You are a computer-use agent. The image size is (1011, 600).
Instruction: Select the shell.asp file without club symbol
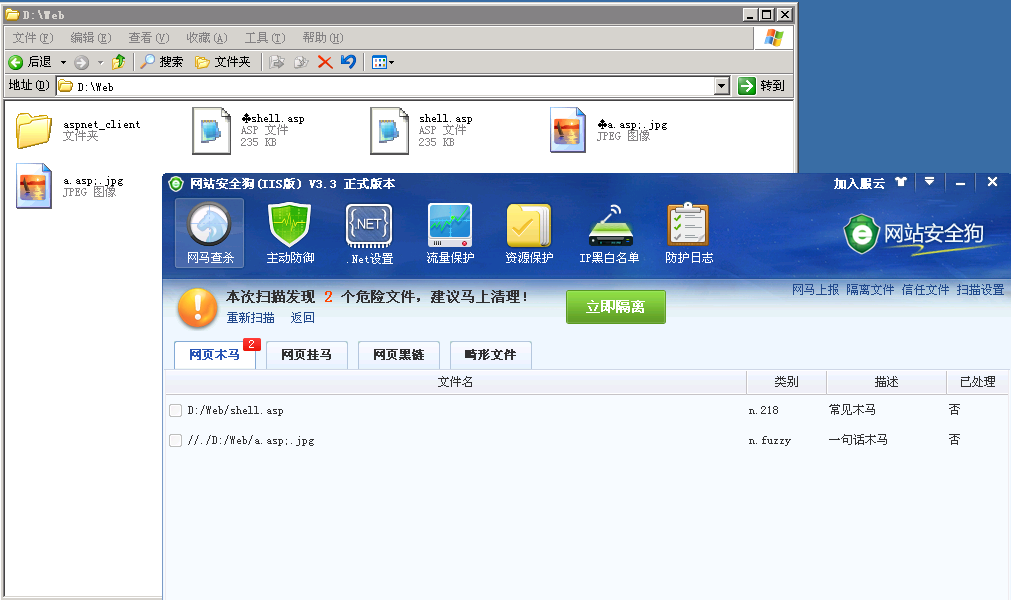[x=389, y=131]
